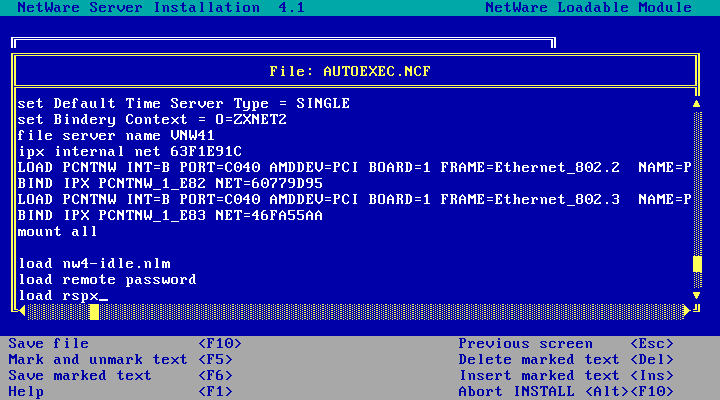Click 'Abort INSTALL' Alt+F10 hint
This screenshot has height=400, width=720.
[566, 392]
